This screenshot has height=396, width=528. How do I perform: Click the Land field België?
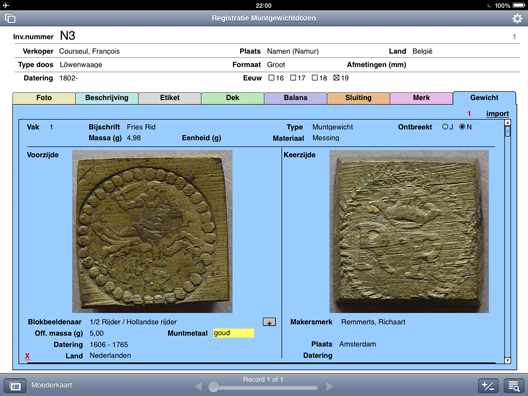(x=422, y=51)
